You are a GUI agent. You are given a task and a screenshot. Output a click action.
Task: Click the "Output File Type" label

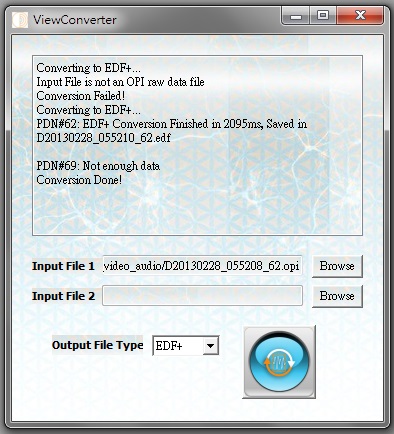point(97,345)
